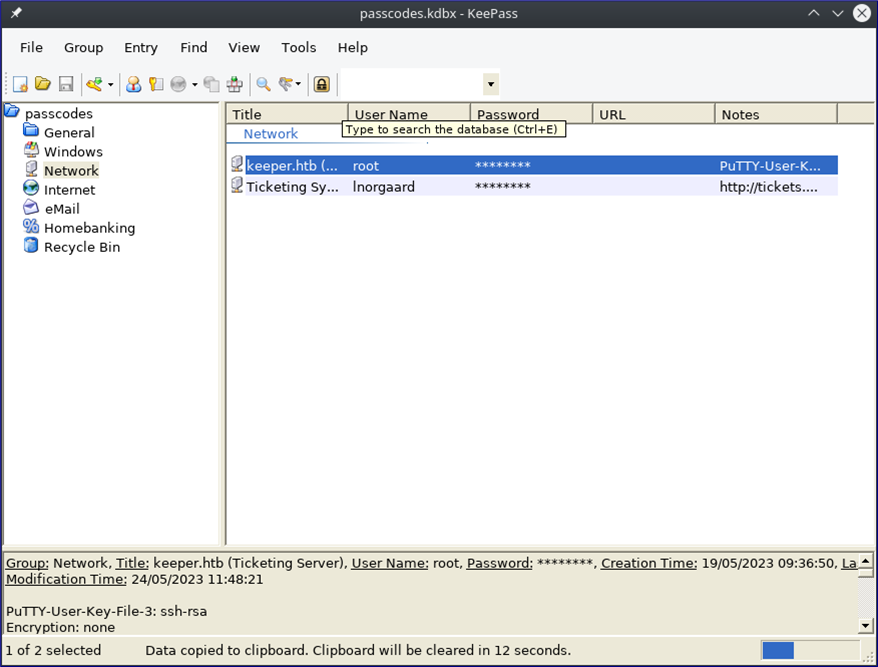
Task: Select the General group
Action: click(69, 133)
